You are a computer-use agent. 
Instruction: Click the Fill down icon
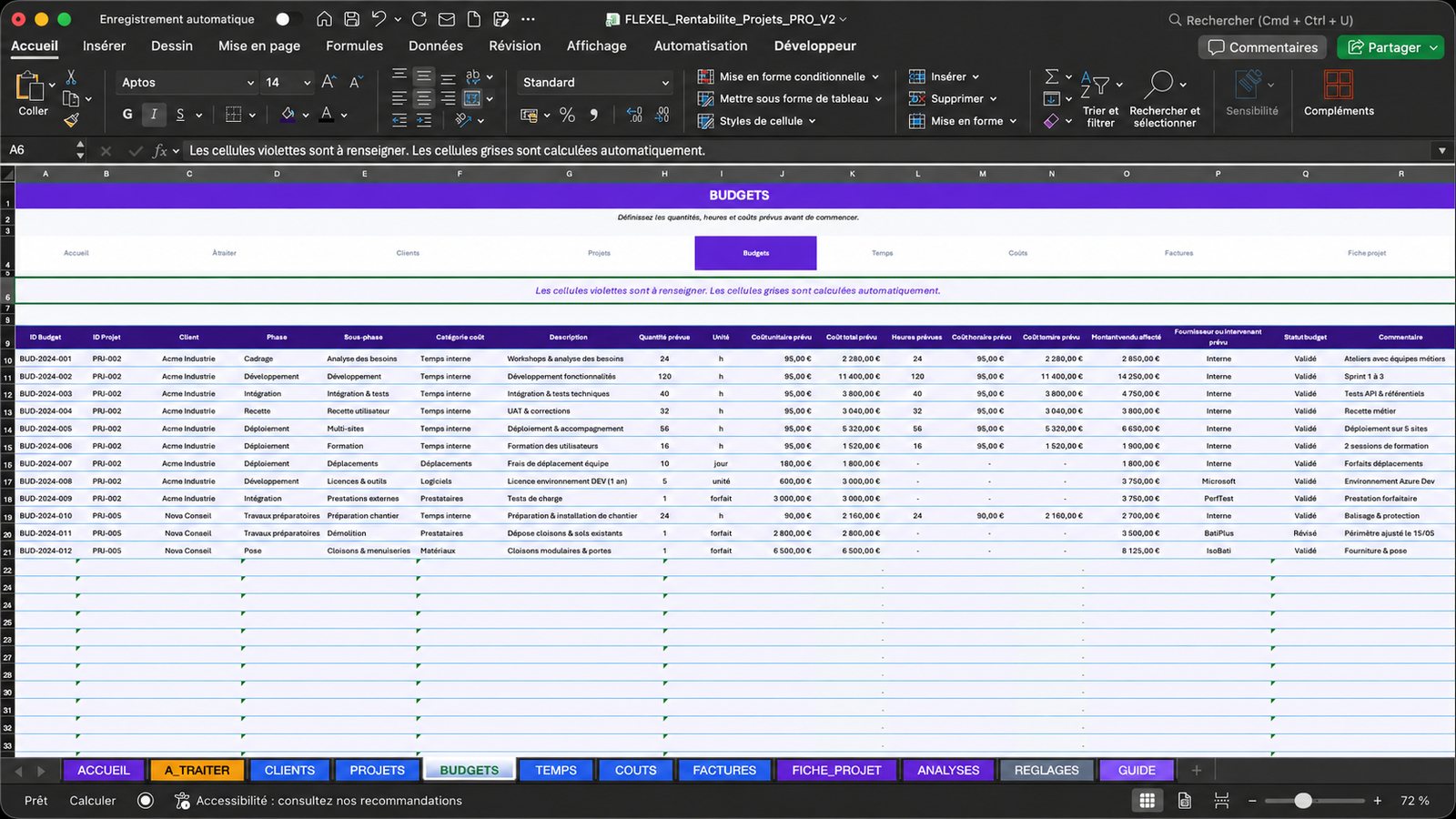tap(1052, 98)
